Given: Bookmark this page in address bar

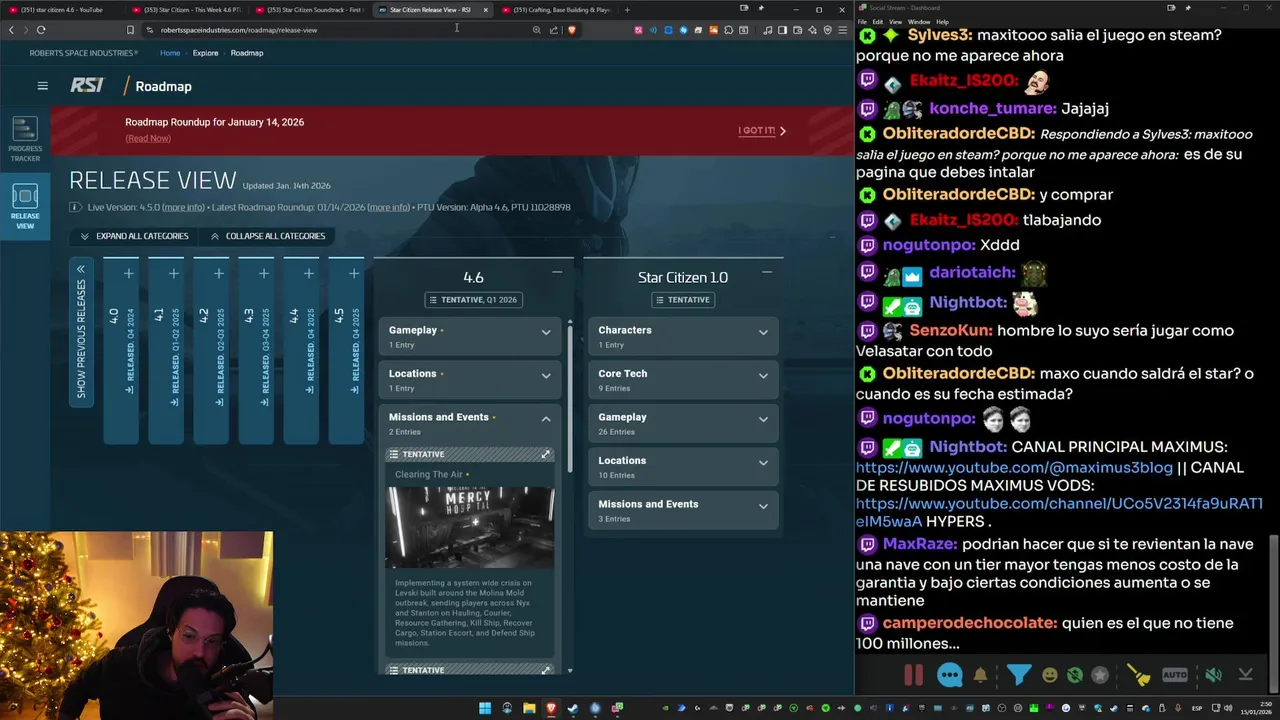Looking at the screenshot, I should pos(130,30).
